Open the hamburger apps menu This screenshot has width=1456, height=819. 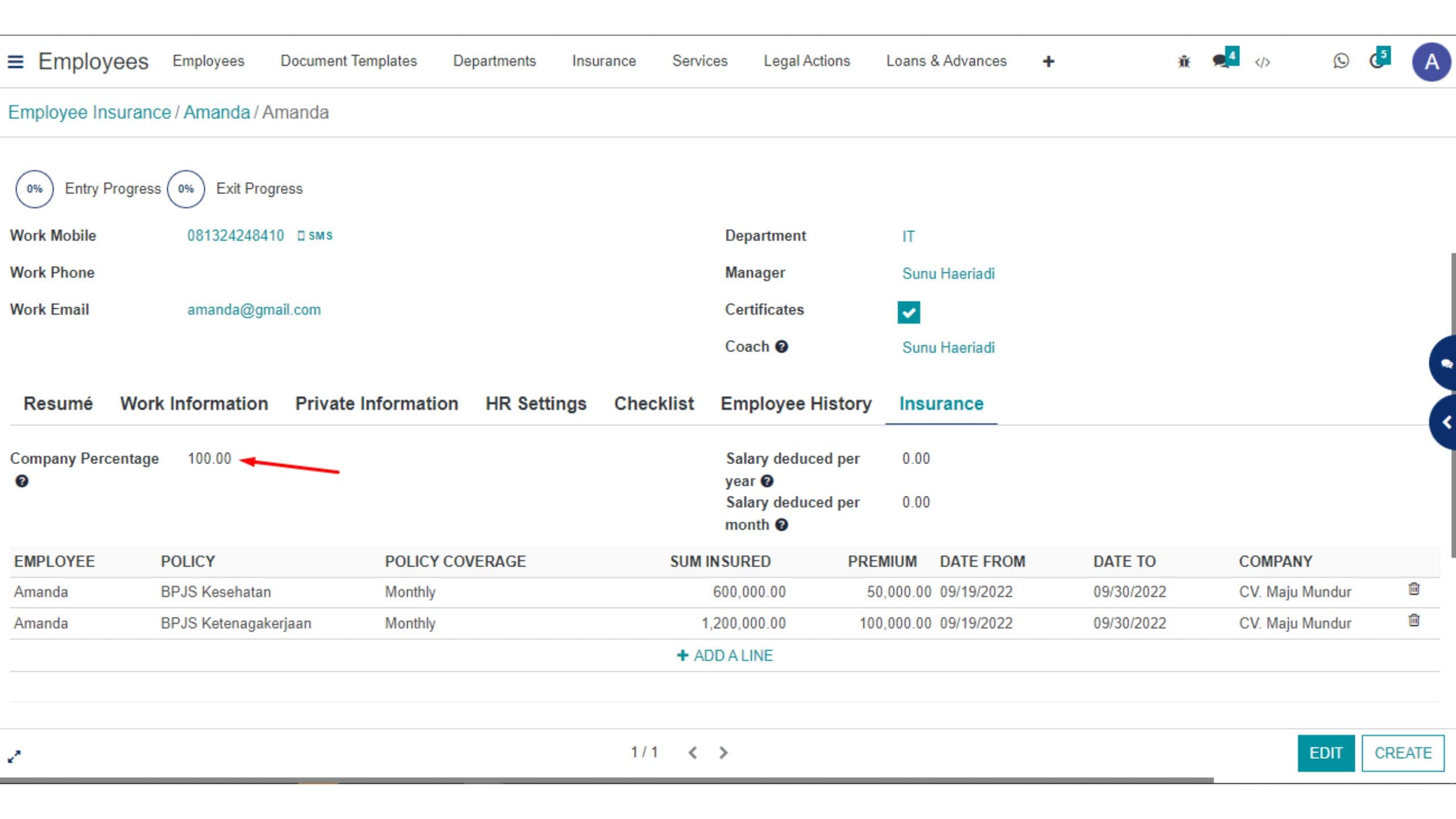tap(16, 61)
